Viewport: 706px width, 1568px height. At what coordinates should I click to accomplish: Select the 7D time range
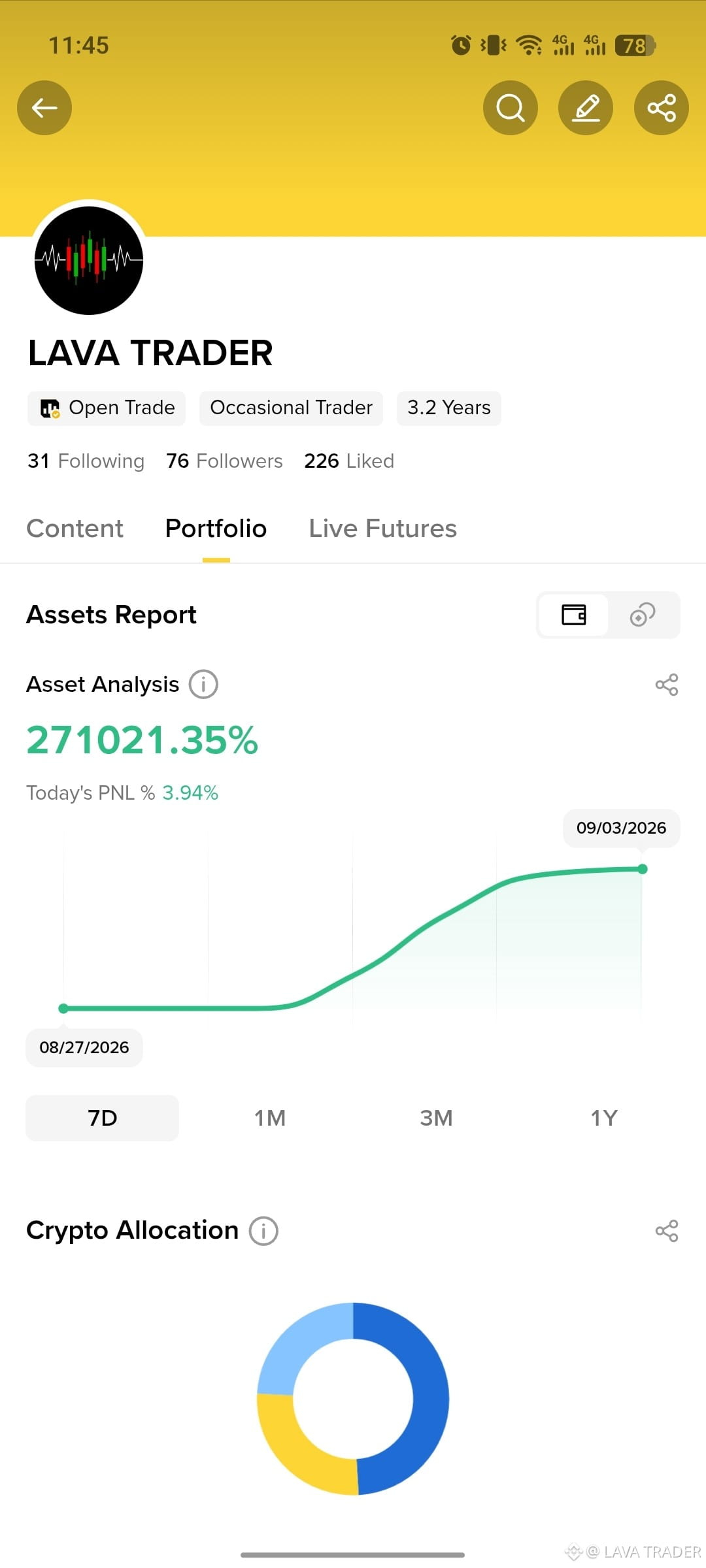(102, 1118)
